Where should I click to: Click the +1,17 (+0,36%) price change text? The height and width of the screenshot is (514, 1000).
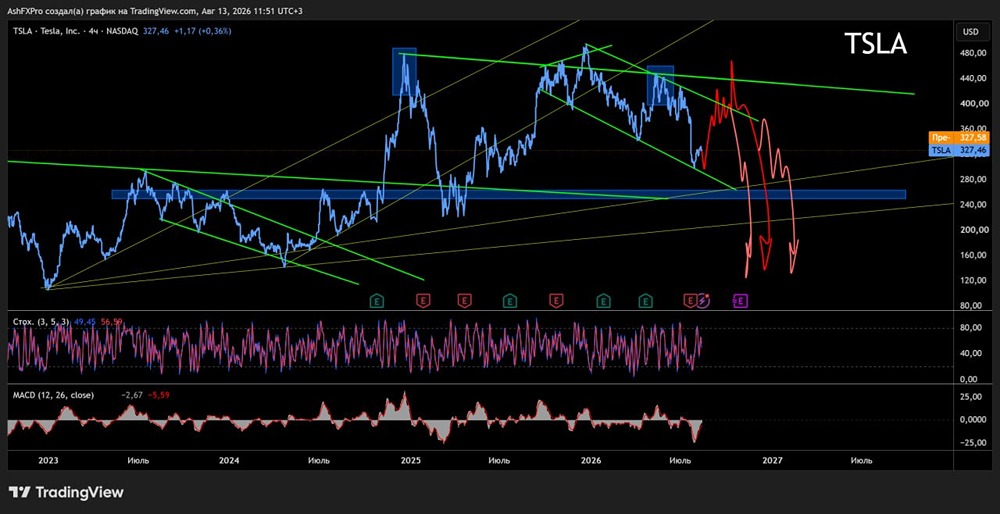[x=202, y=30]
